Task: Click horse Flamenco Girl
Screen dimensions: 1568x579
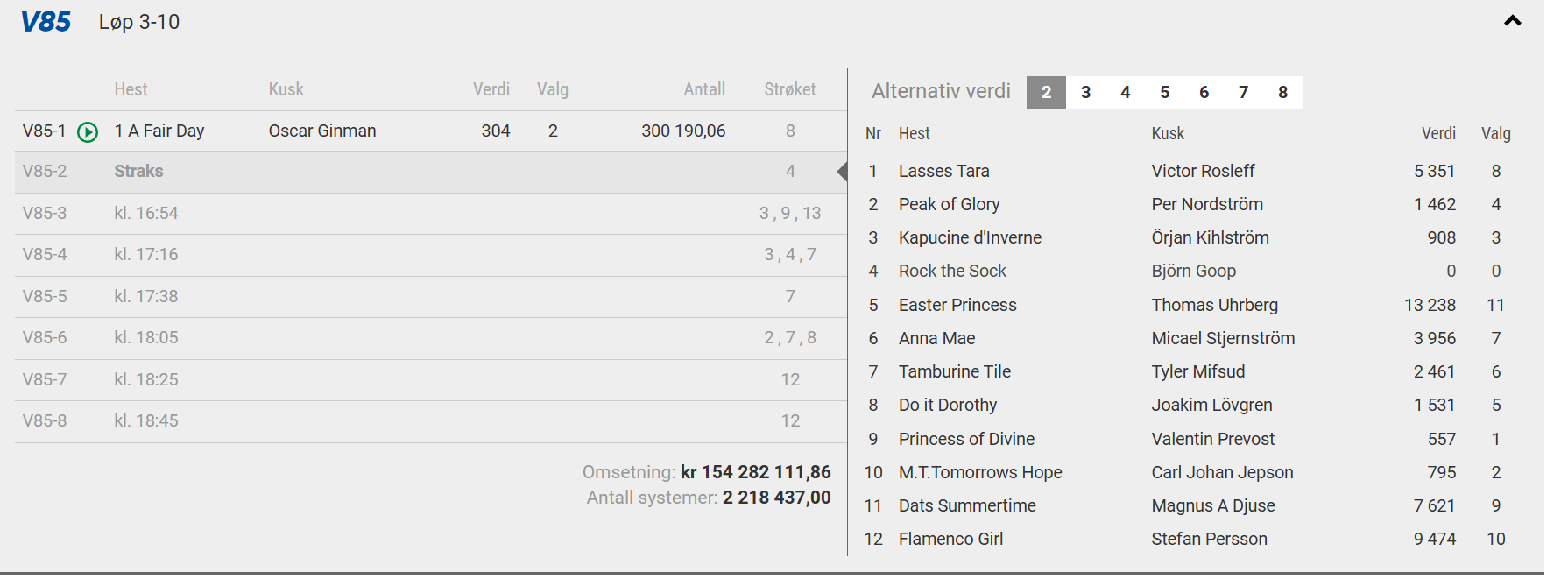Action: pyautogui.click(x=950, y=540)
